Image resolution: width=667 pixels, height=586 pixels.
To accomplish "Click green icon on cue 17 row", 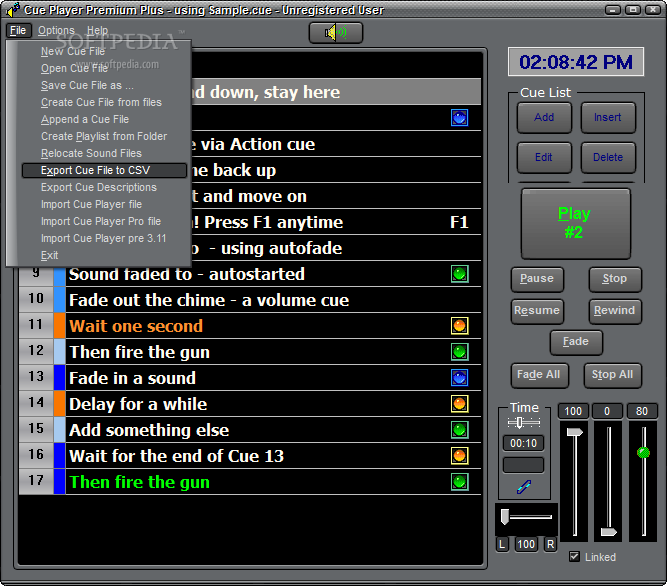I will [459, 481].
